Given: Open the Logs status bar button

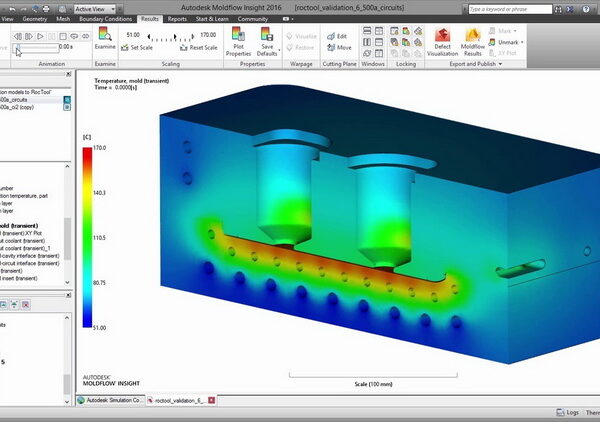Looking at the screenshot, I should click(568, 412).
